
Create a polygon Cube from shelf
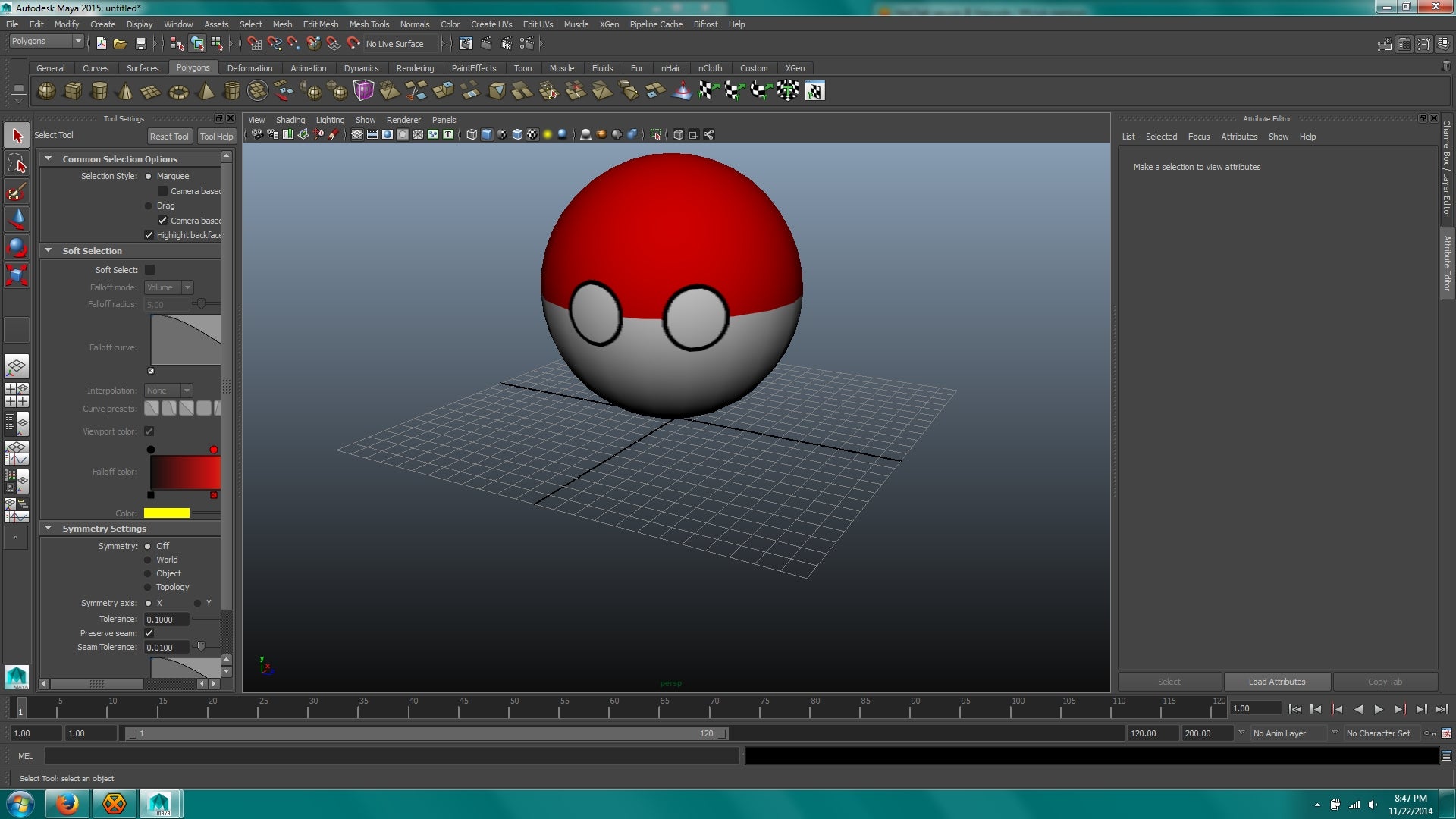point(73,91)
